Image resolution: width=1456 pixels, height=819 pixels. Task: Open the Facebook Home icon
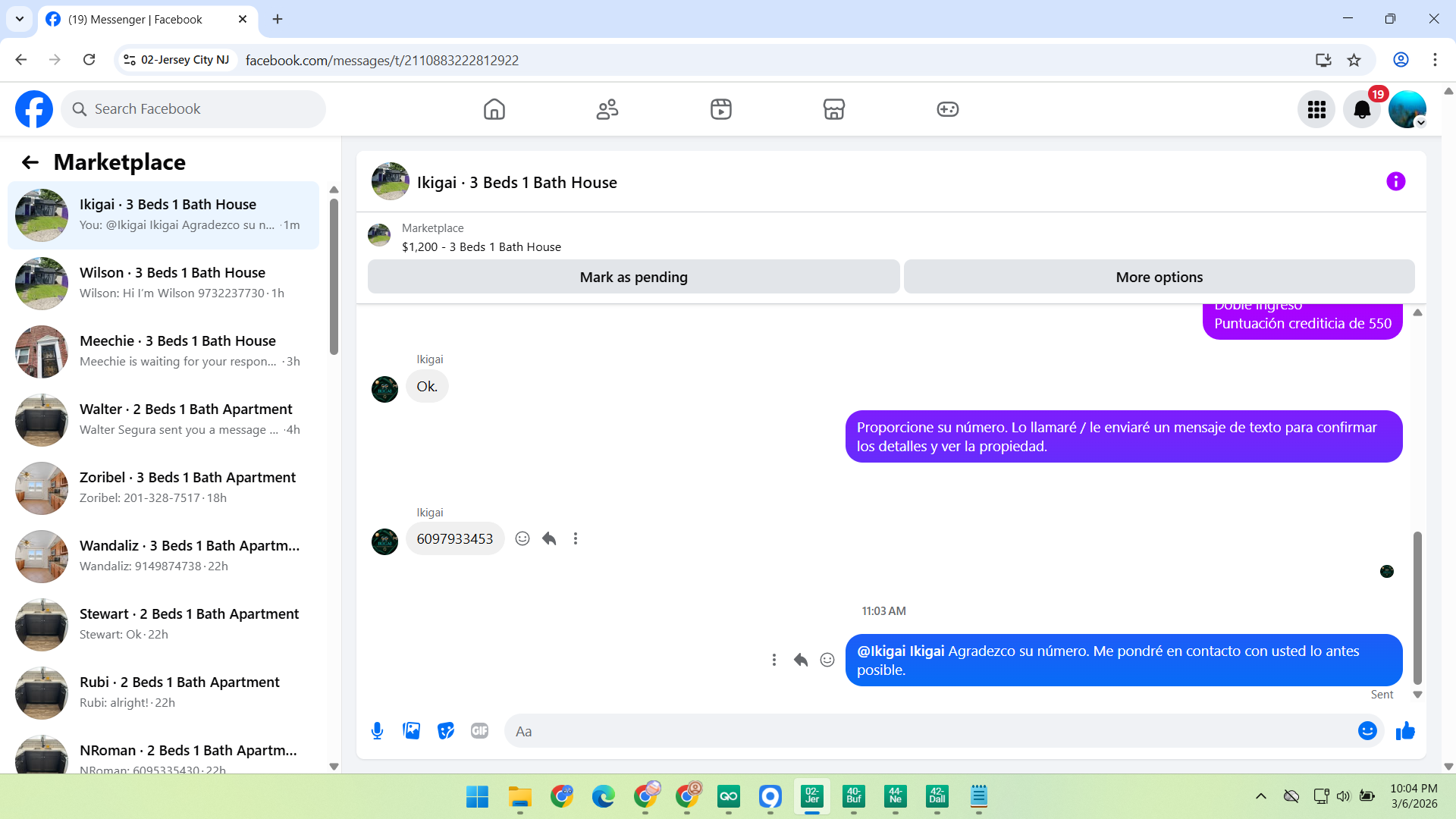coord(494,109)
